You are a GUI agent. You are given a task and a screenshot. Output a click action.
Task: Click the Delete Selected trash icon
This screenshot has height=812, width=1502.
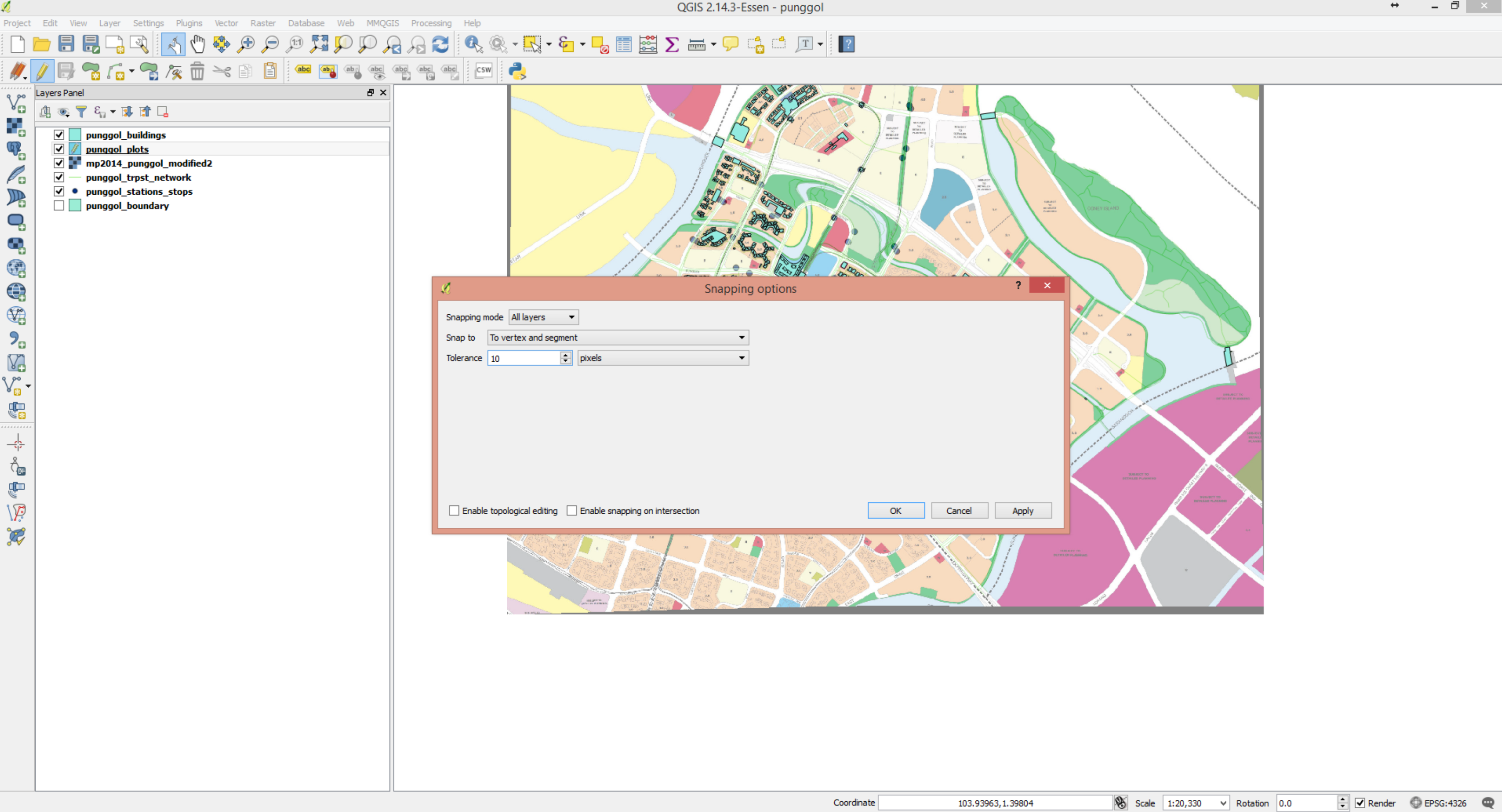pos(197,71)
